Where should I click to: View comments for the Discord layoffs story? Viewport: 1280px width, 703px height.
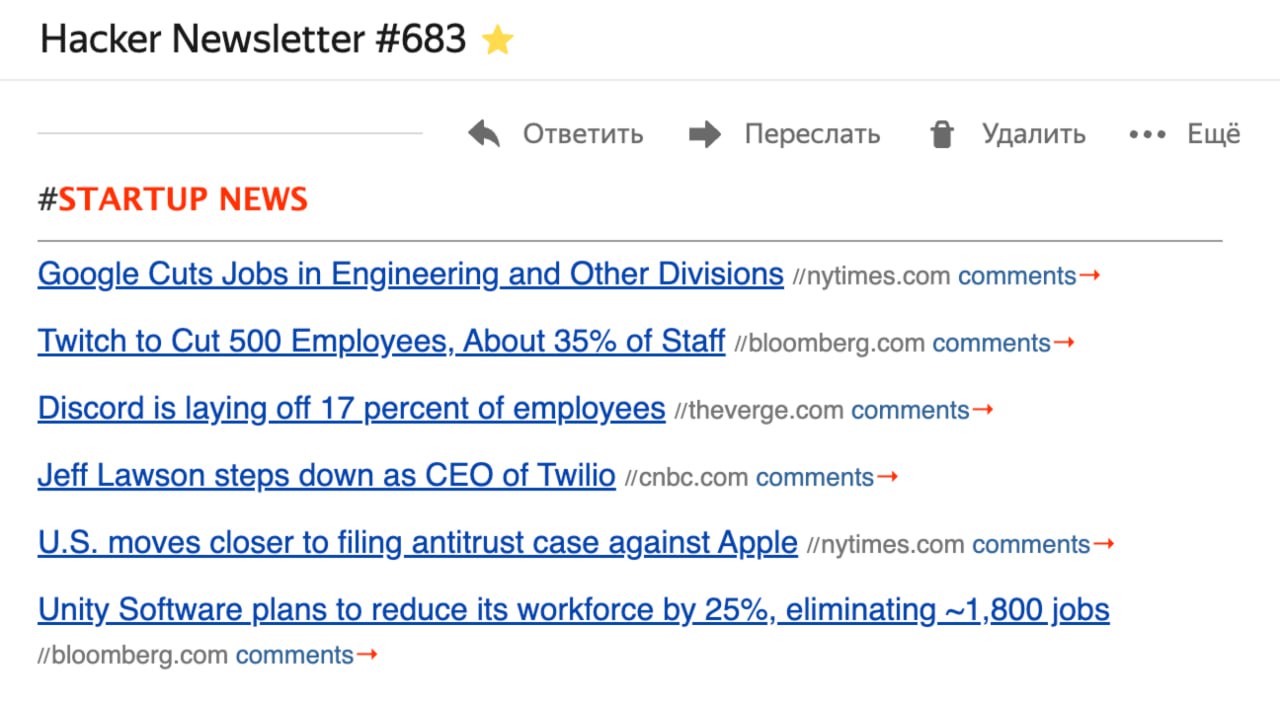(x=910, y=411)
